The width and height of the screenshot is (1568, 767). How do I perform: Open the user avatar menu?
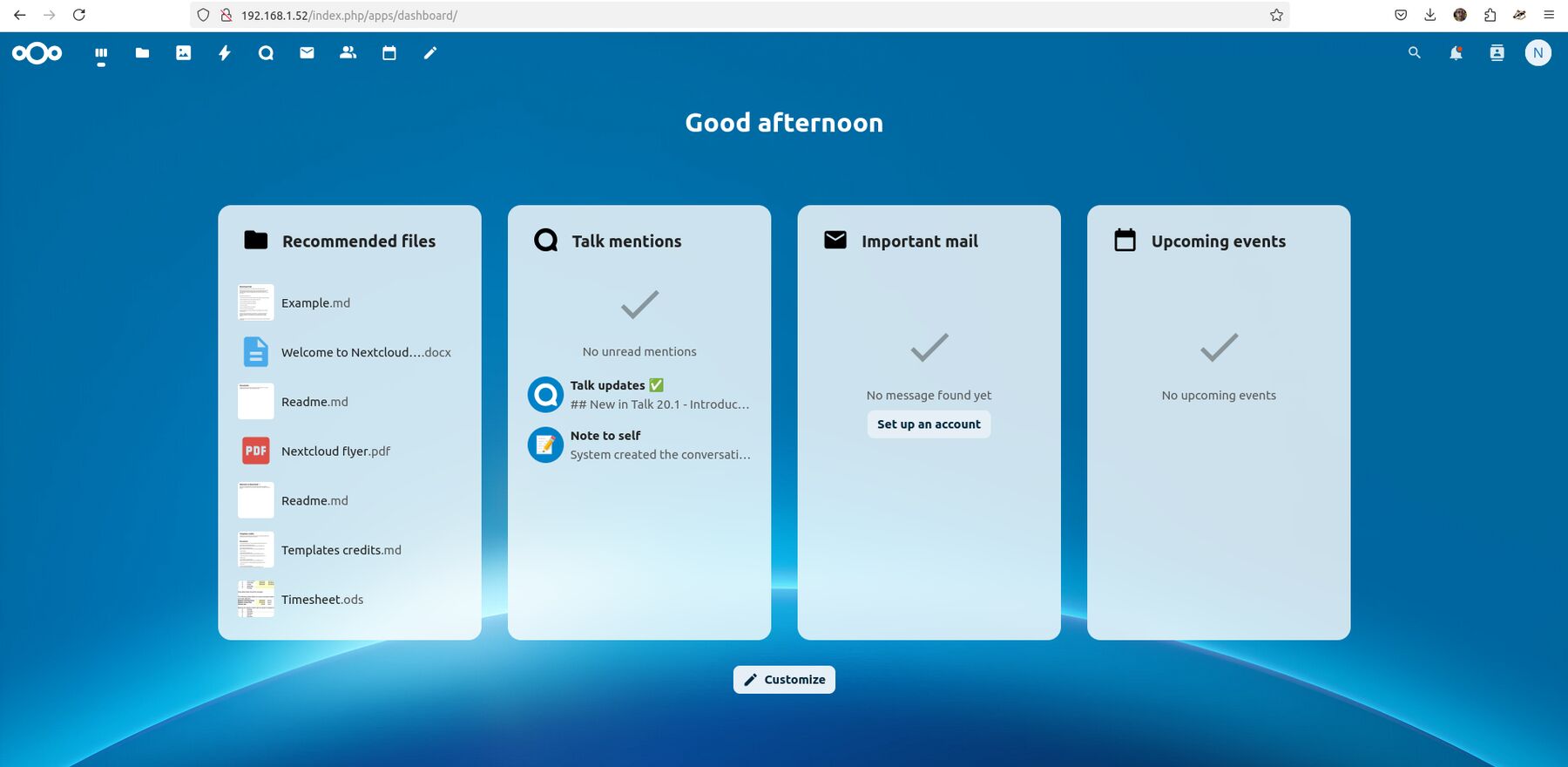point(1538,53)
